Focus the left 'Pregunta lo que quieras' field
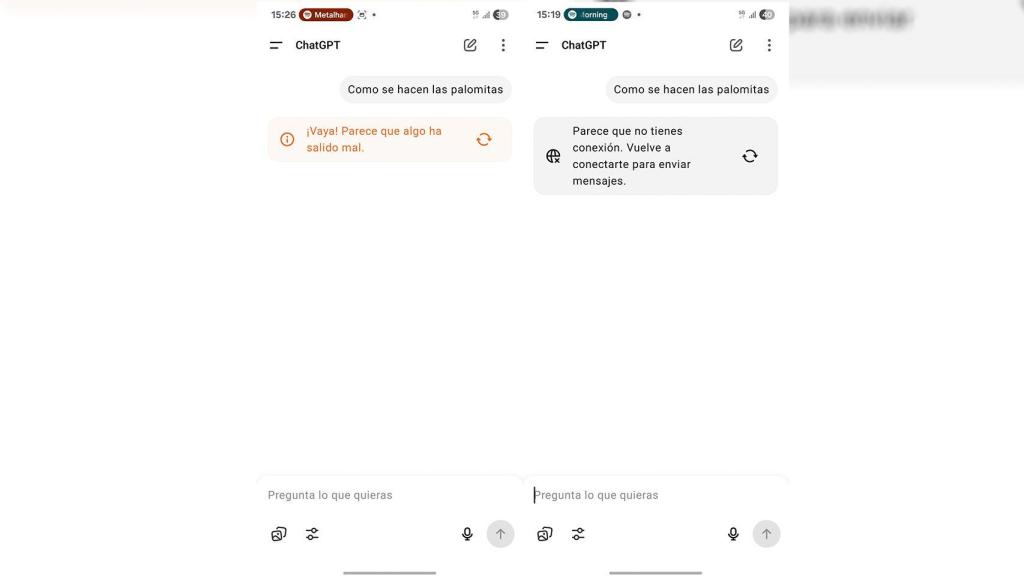 pos(389,495)
